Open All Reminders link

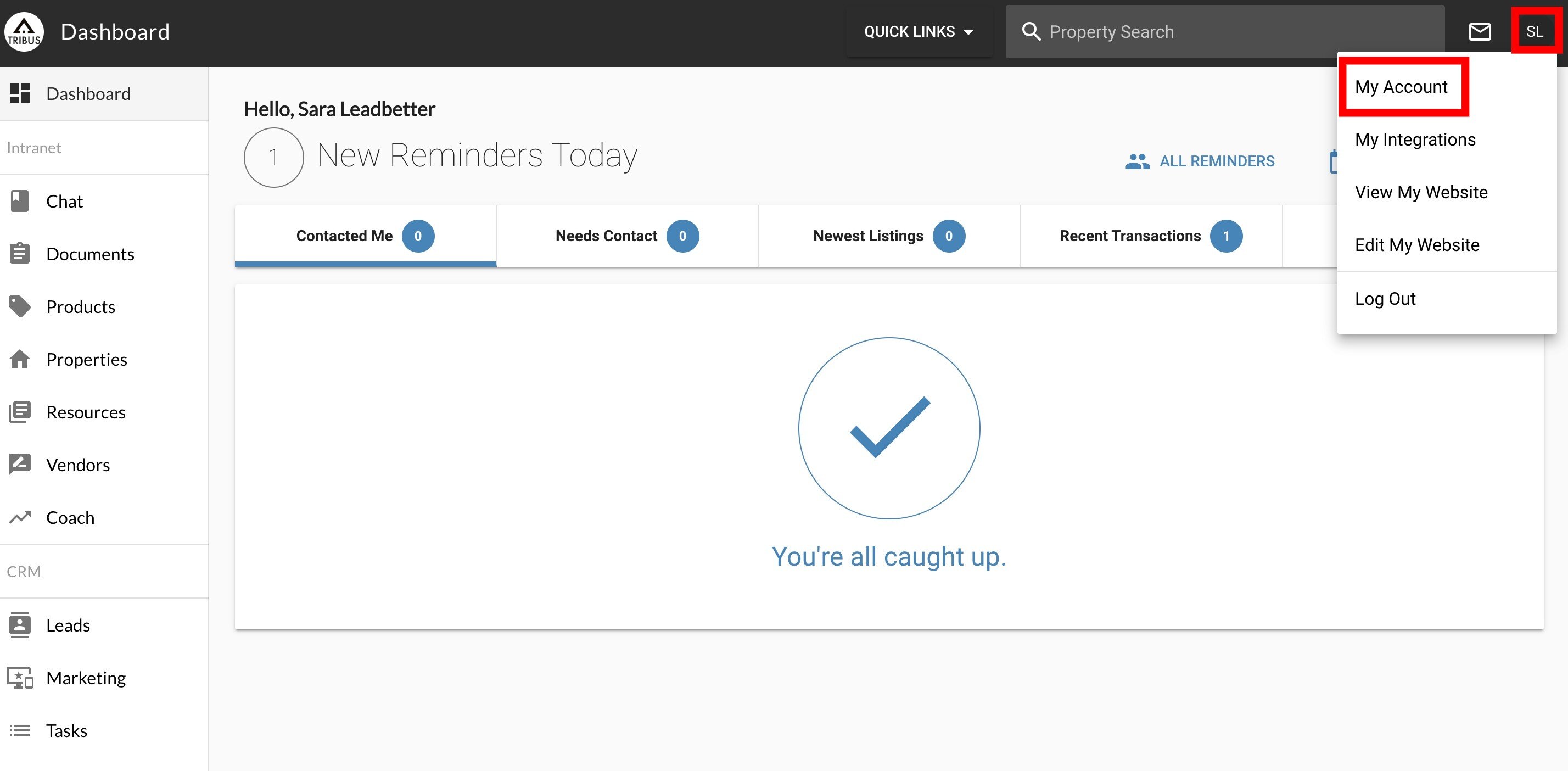pos(1199,161)
